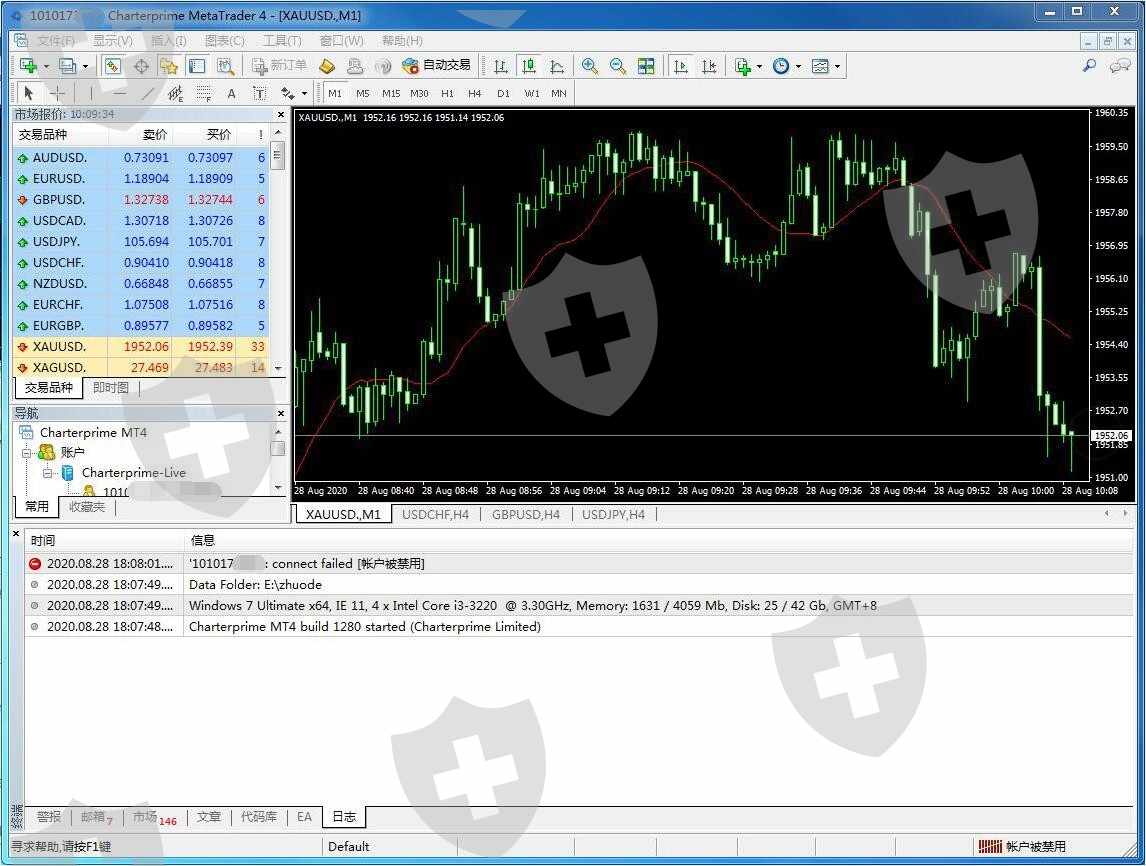Open the new chart icon
The image size is (1146, 866).
[x=29, y=66]
